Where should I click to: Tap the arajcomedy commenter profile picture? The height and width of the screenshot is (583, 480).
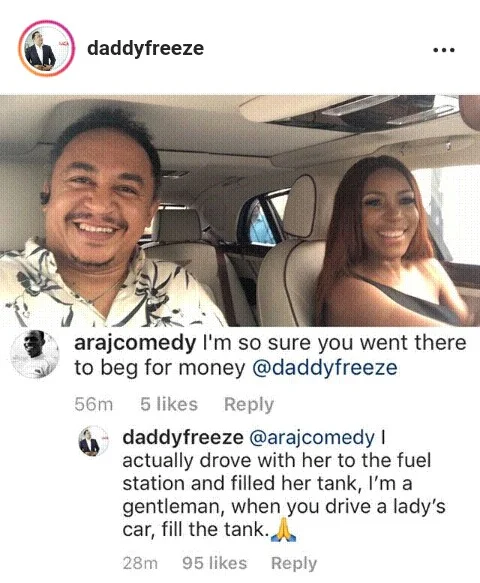[x=35, y=354]
